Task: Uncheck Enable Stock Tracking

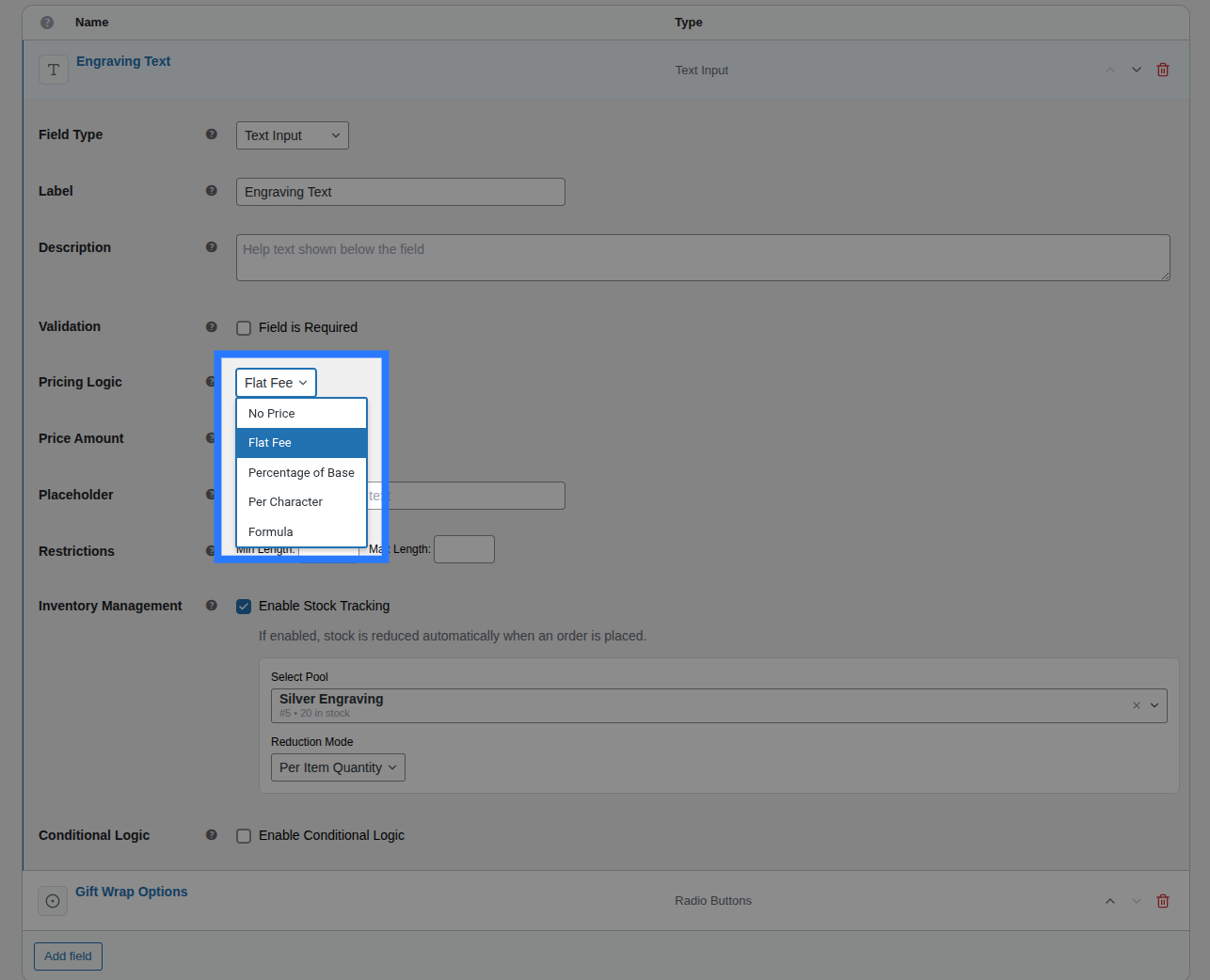Action: 244,607
